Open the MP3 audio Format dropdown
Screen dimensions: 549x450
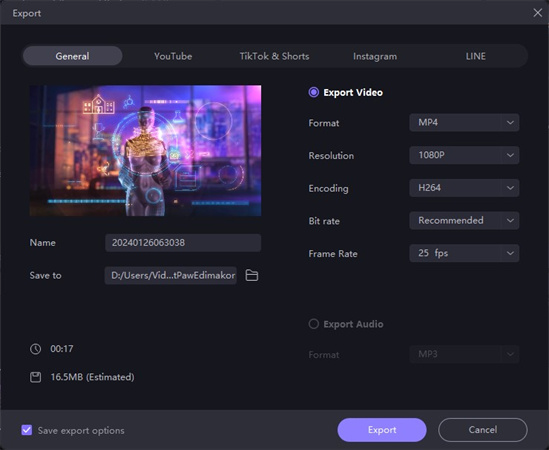click(x=464, y=354)
